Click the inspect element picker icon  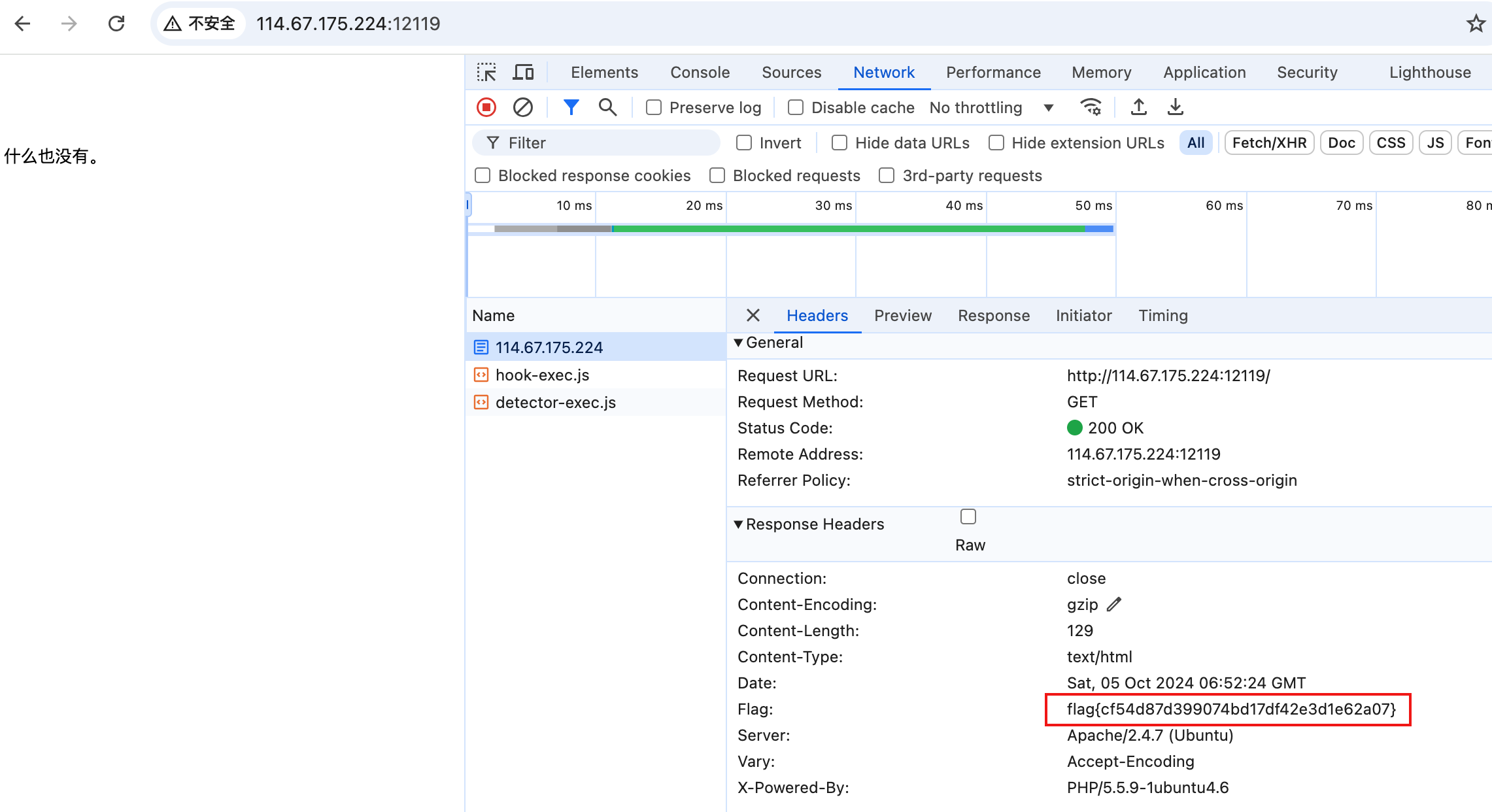tap(486, 73)
